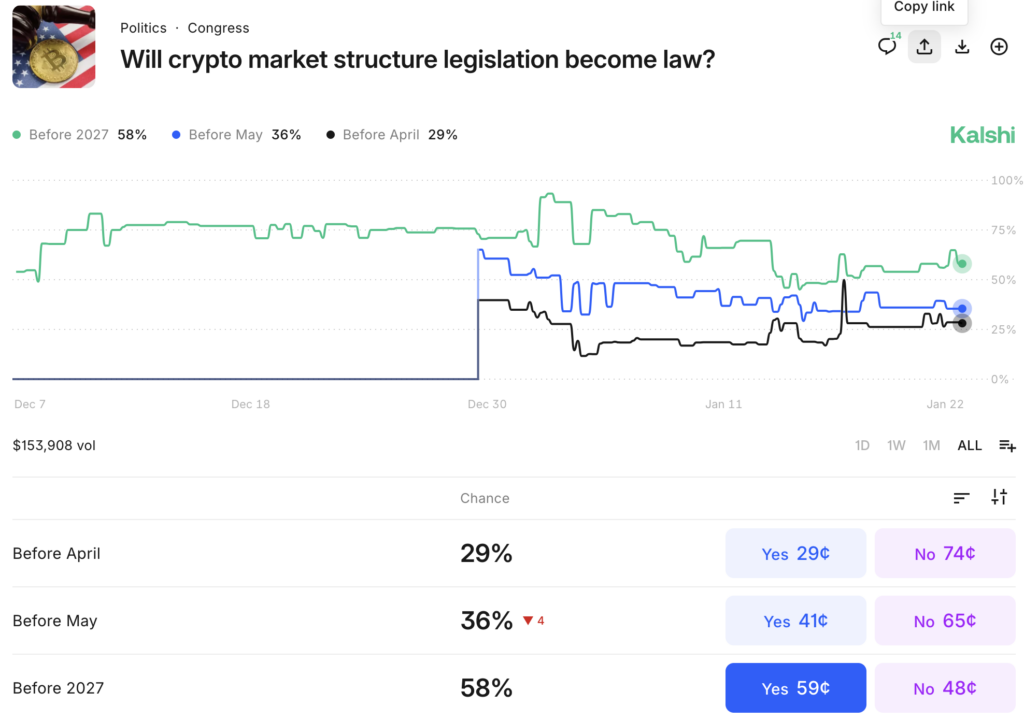Click the list filter icon
The height and width of the screenshot is (721, 1024).
pyautogui.click(x=961, y=497)
